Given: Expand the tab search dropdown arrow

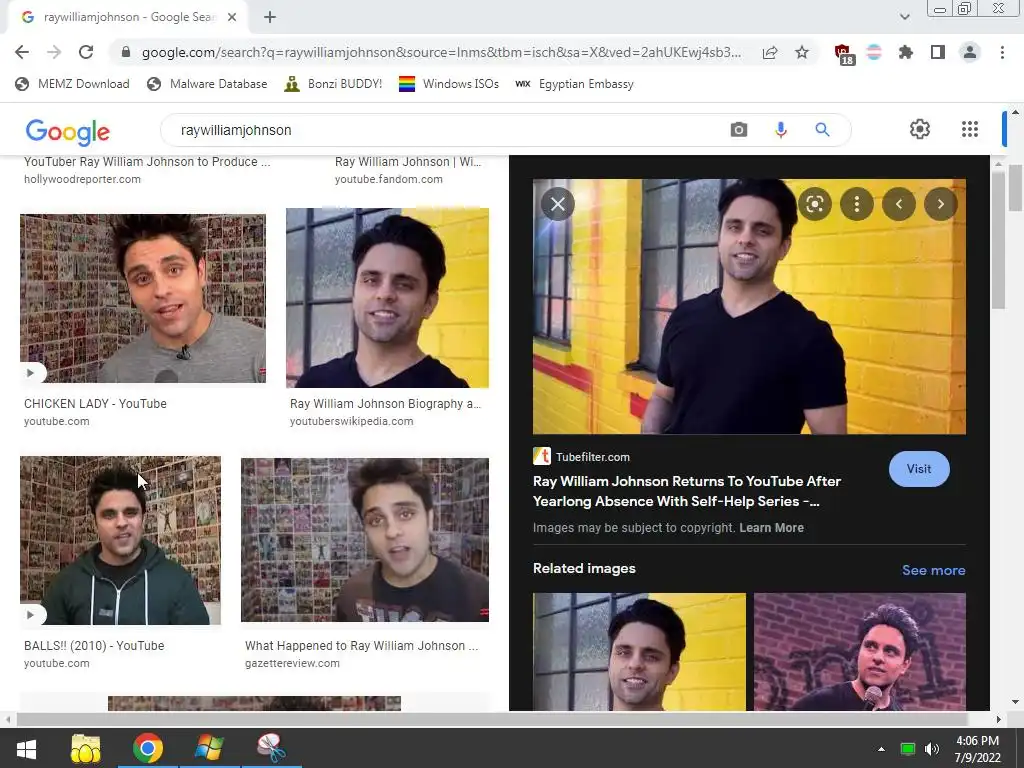Looking at the screenshot, I should click(904, 17).
